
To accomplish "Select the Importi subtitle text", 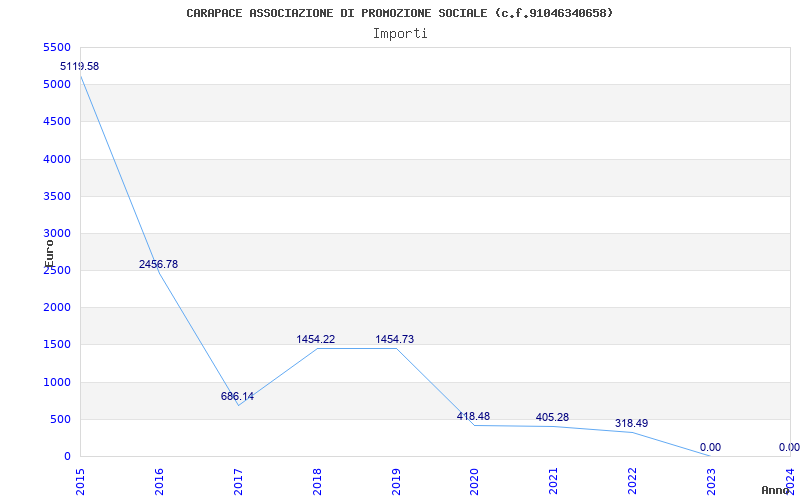I will click(400, 33).
